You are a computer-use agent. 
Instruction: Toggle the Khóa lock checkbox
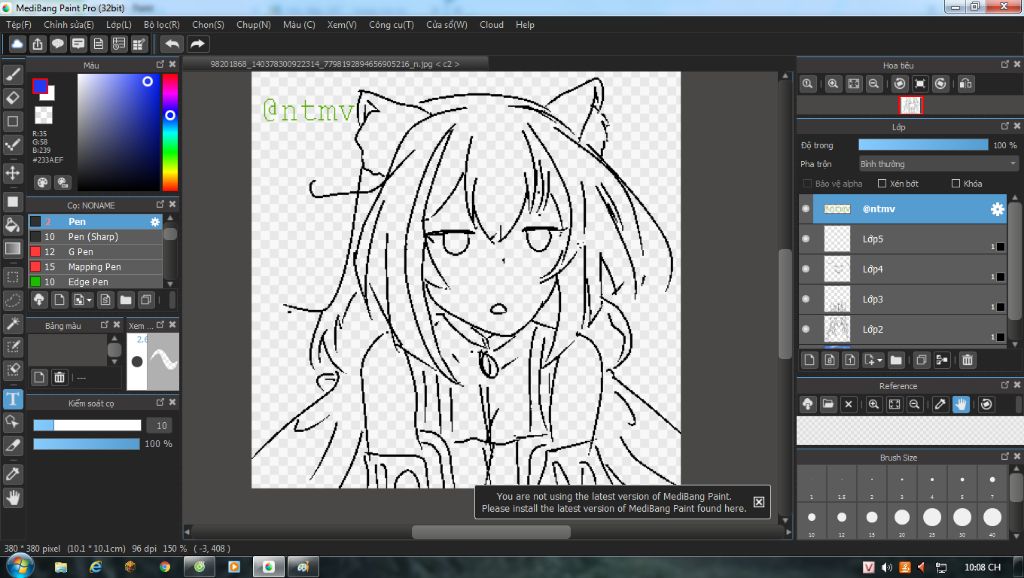[x=955, y=184]
